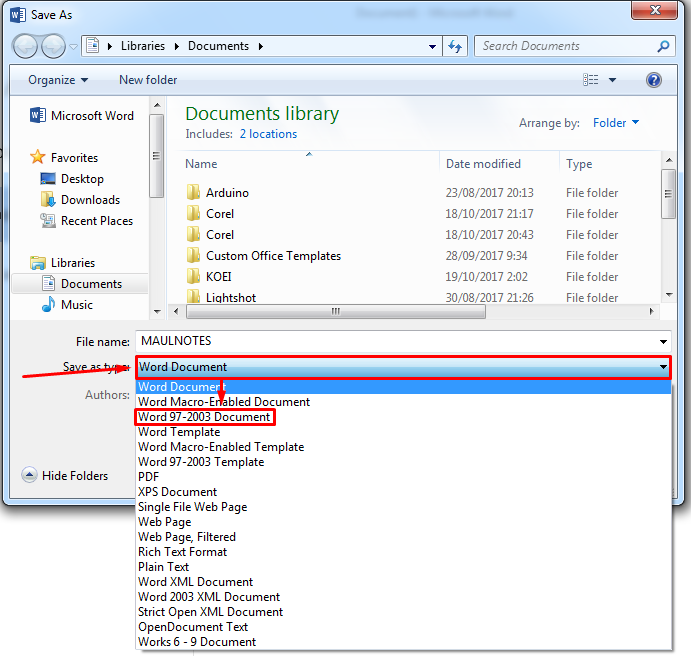This screenshot has height=656, width=691.
Task: Choose Word XML Document type
Action: pos(404,582)
